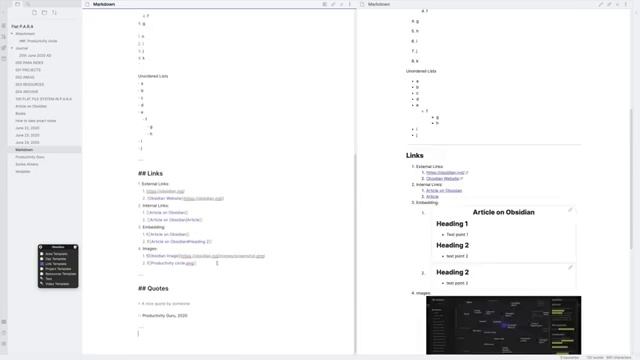Change the file explorer sort order
Image resolution: width=640 pixels, height=360 pixels.
(x=54, y=13)
